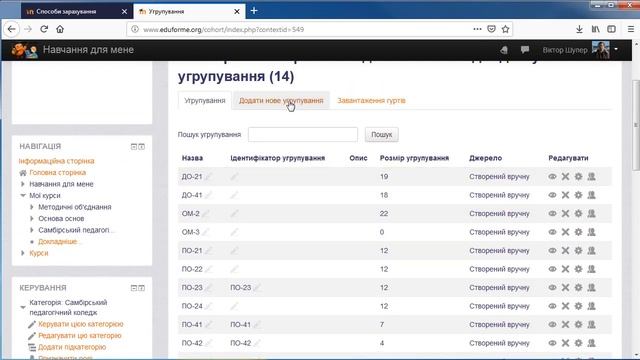Bookmark this page with star icon
This screenshot has width=640, height=360.
(x=505, y=29)
